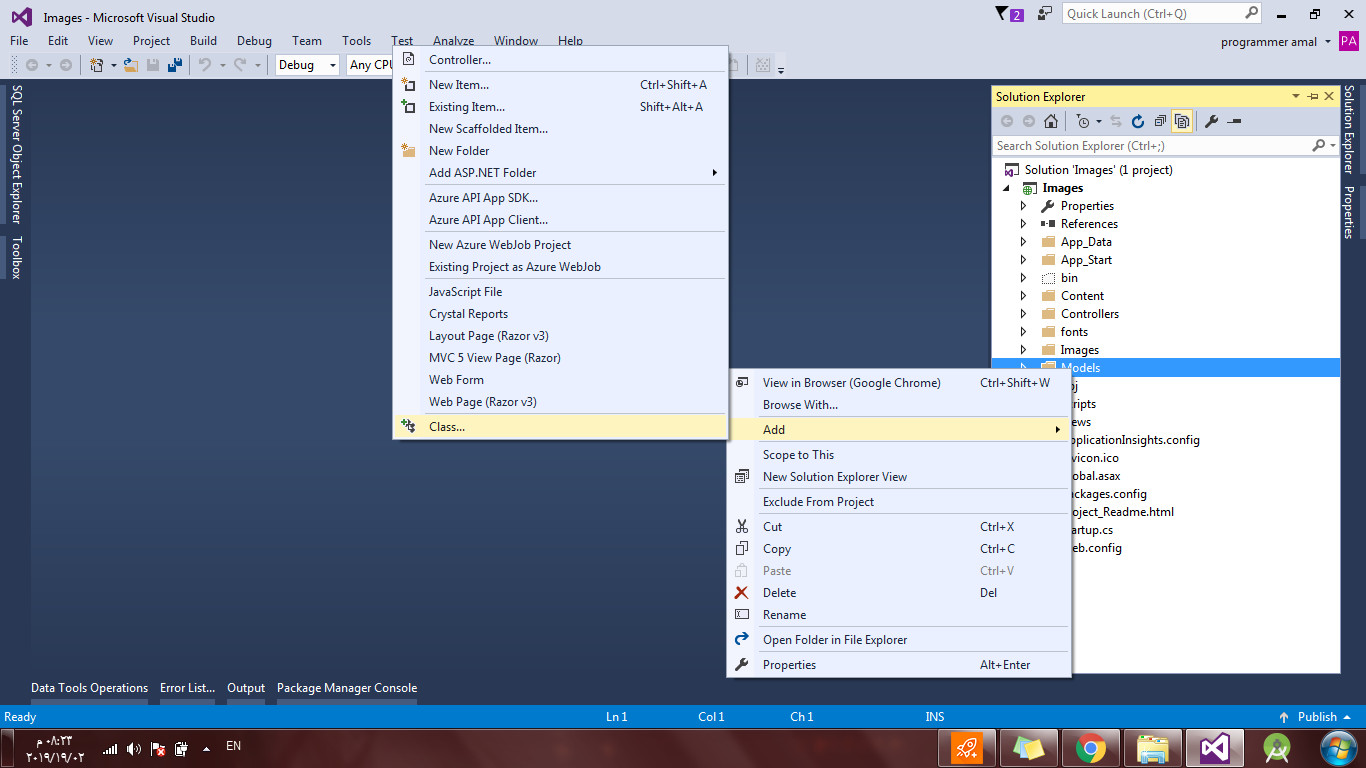Select the fonts folder in the tree

pyautogui.click(x=1074, y=332)
